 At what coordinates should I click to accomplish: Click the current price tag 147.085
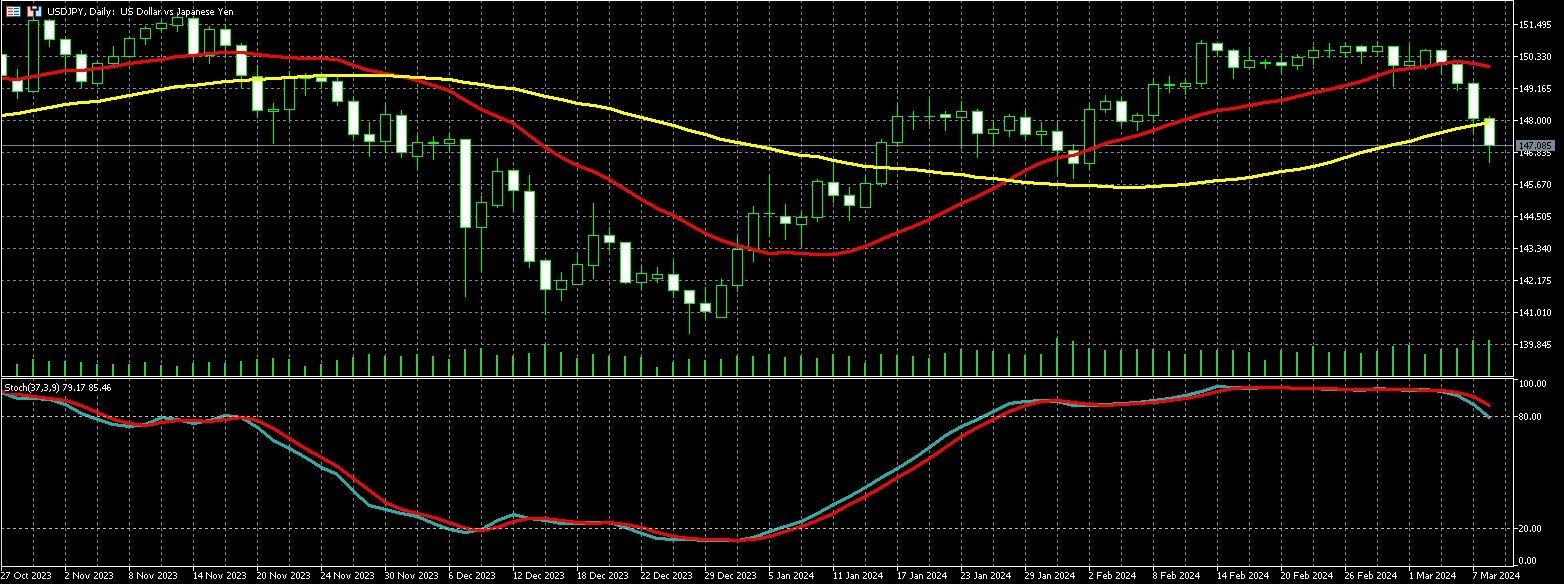click(1533, 146)
